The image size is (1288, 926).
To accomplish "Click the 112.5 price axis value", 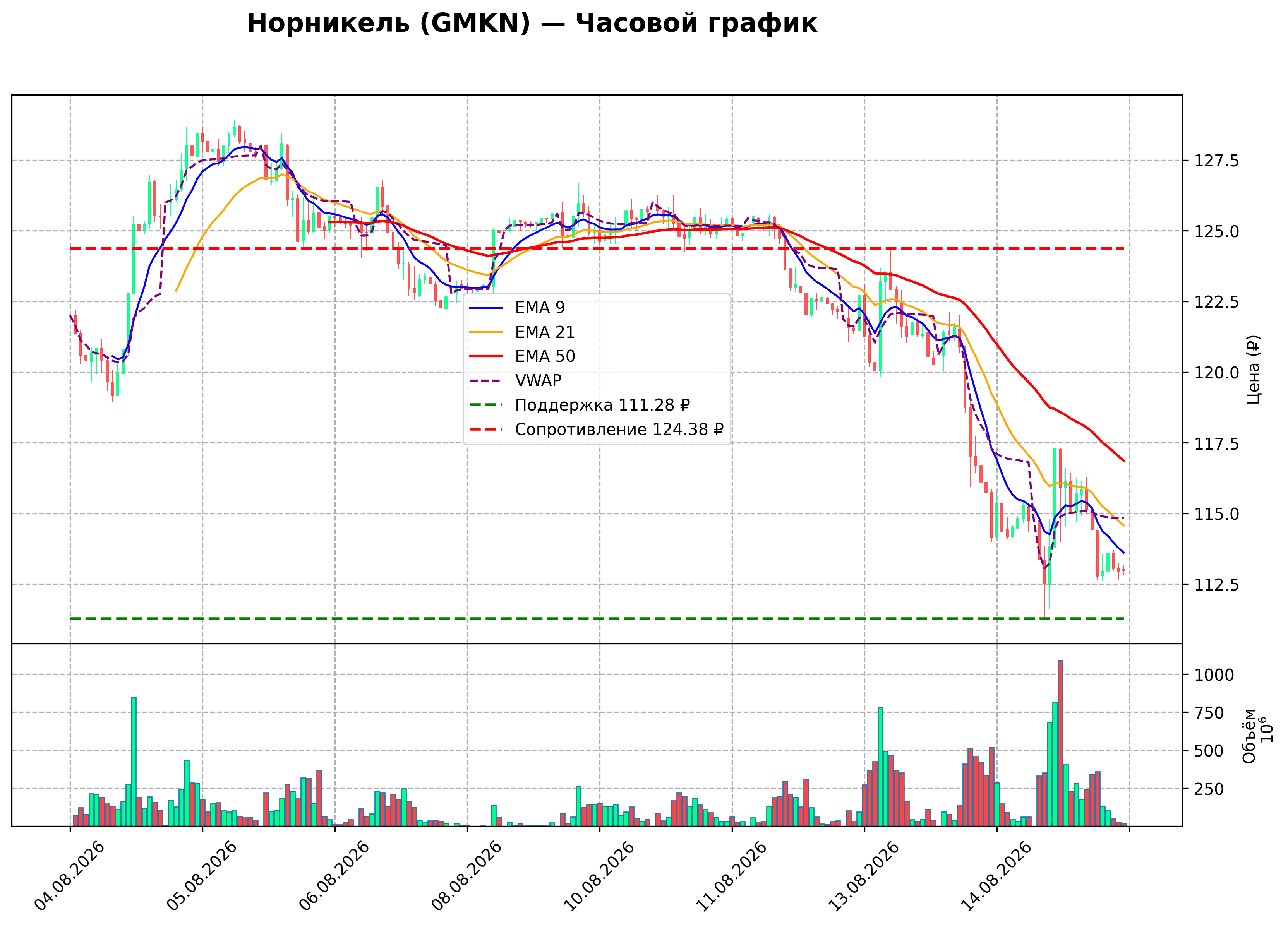I will tap(1216, 585).
